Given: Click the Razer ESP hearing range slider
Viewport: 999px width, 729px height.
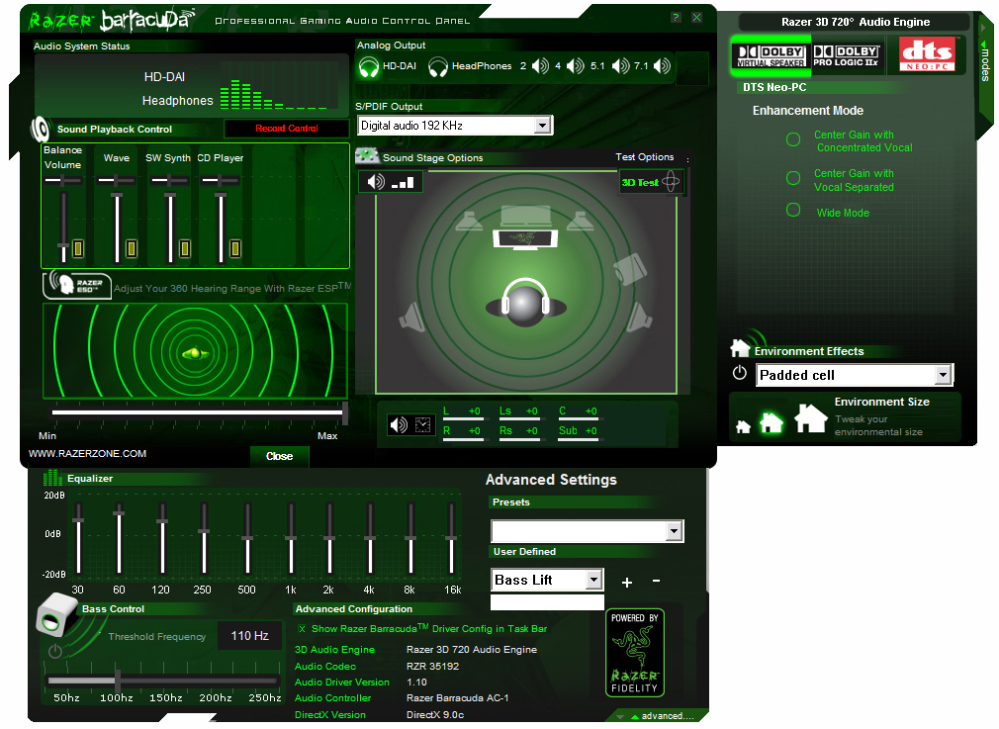Looking at the screenshot, I should point(199,413).
